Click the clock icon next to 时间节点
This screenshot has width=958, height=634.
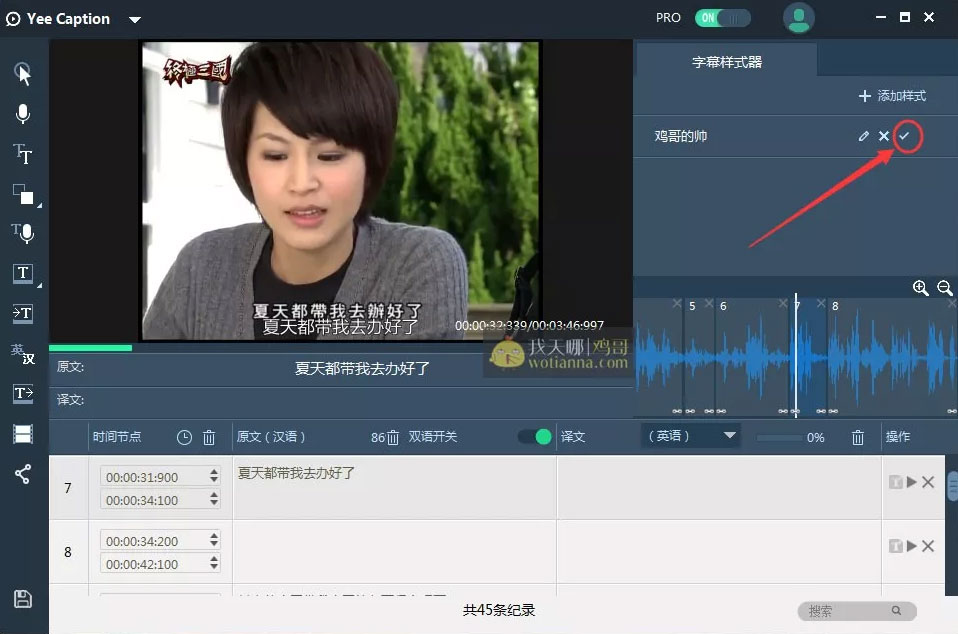tap(184, 437)
